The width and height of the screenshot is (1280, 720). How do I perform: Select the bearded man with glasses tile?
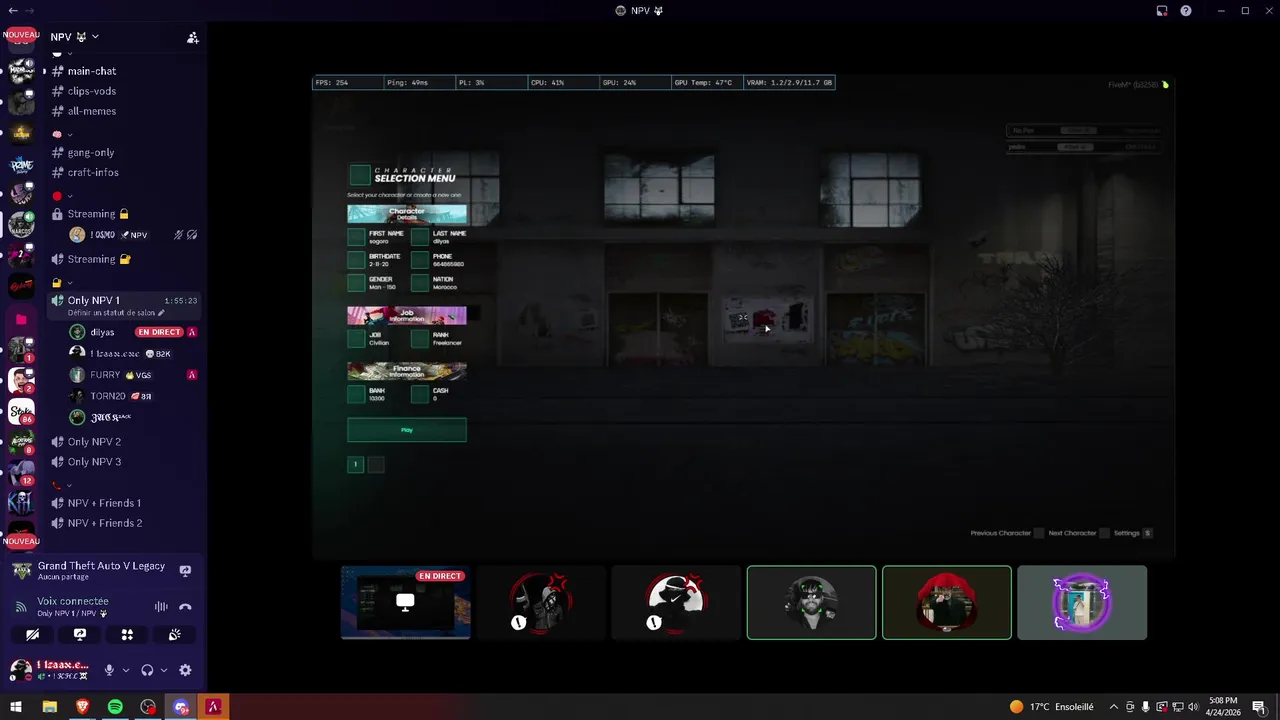pos(811,602)
